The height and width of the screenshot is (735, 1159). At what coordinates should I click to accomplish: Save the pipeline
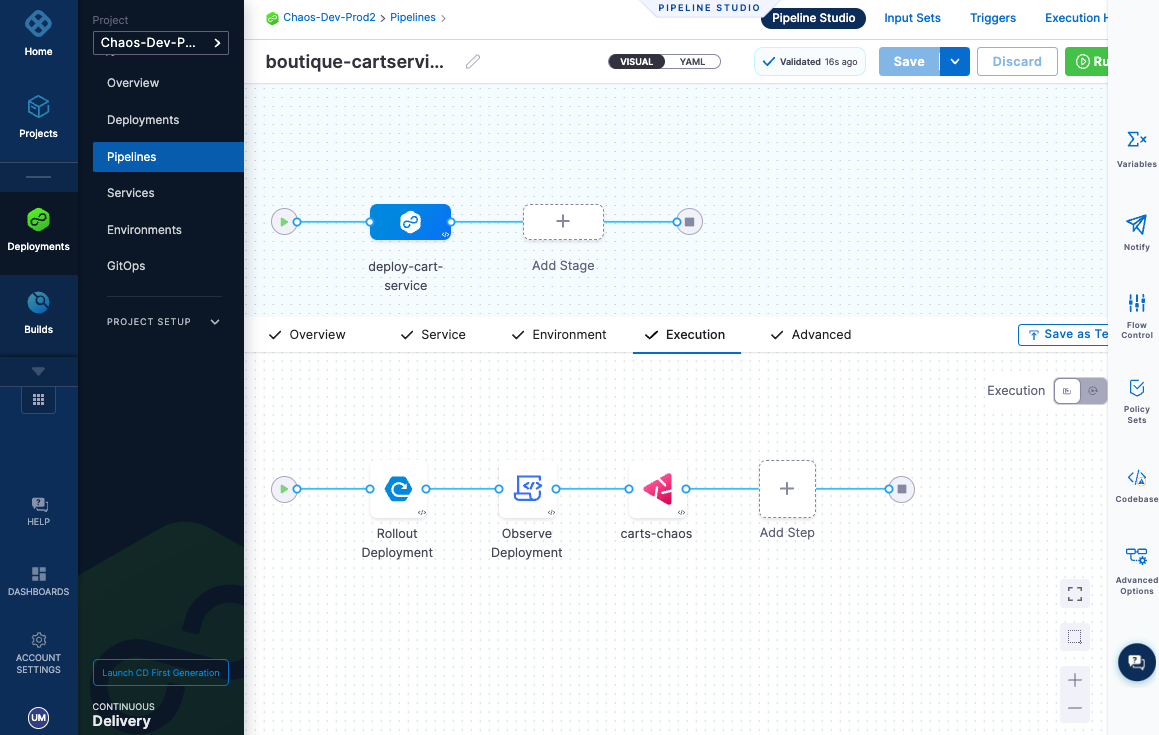tap(909, 61)
